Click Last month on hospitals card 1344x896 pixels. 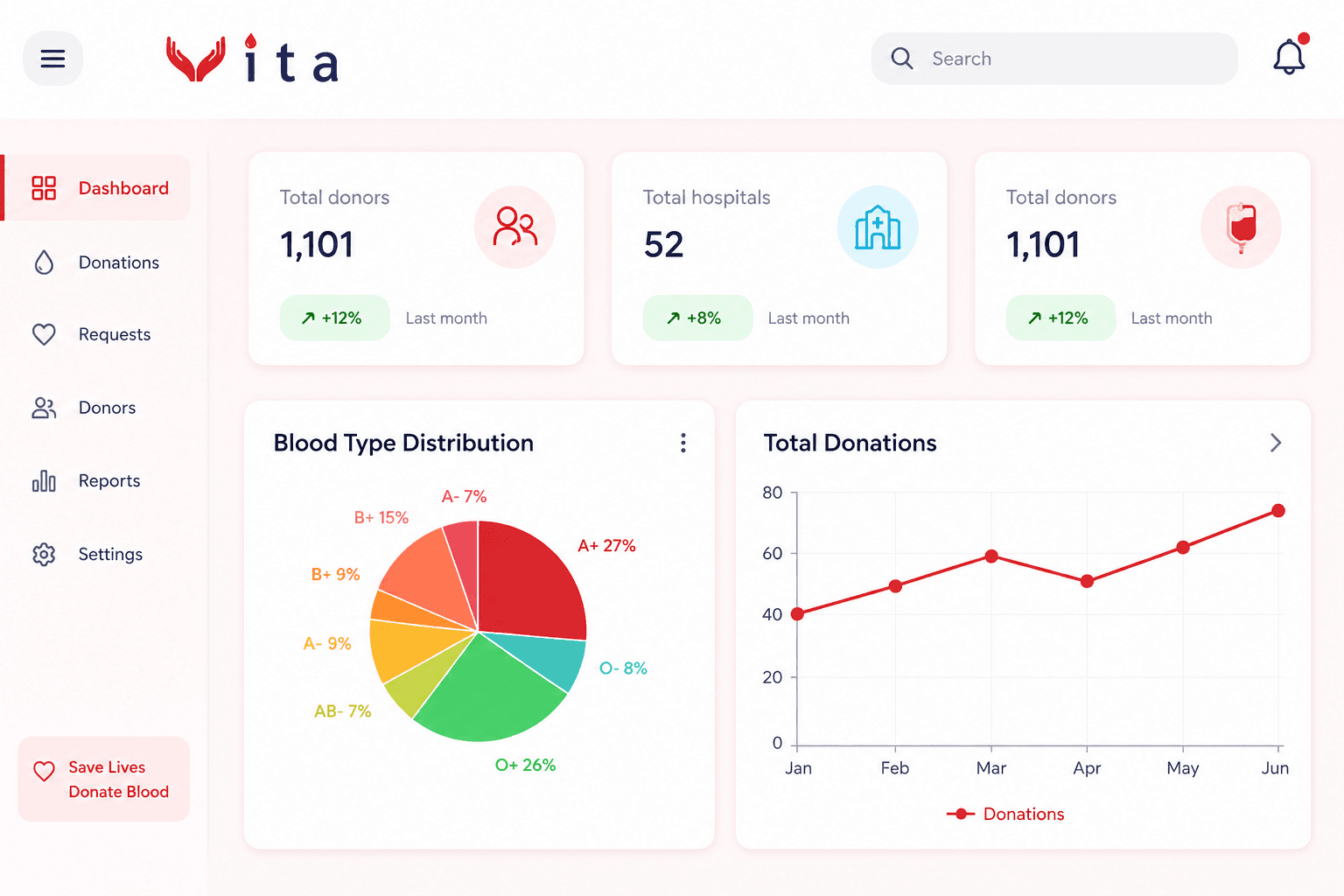808,318
